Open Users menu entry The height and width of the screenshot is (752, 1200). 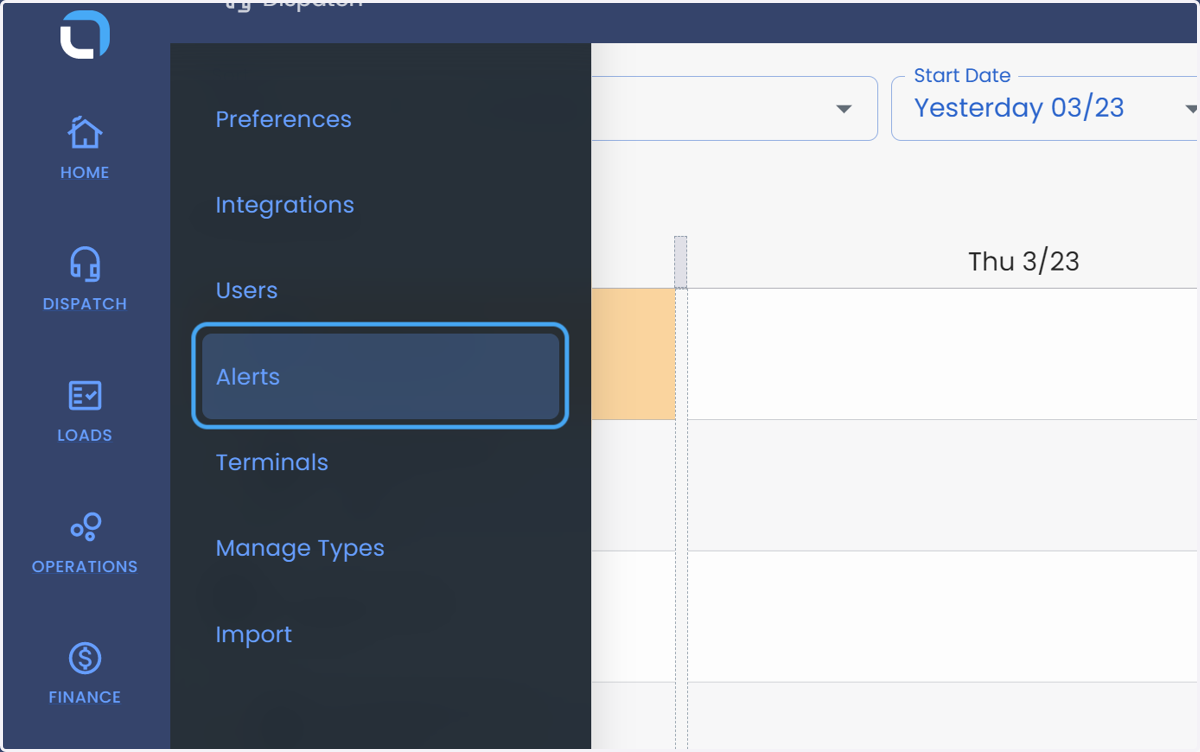(x=247, y=291)
